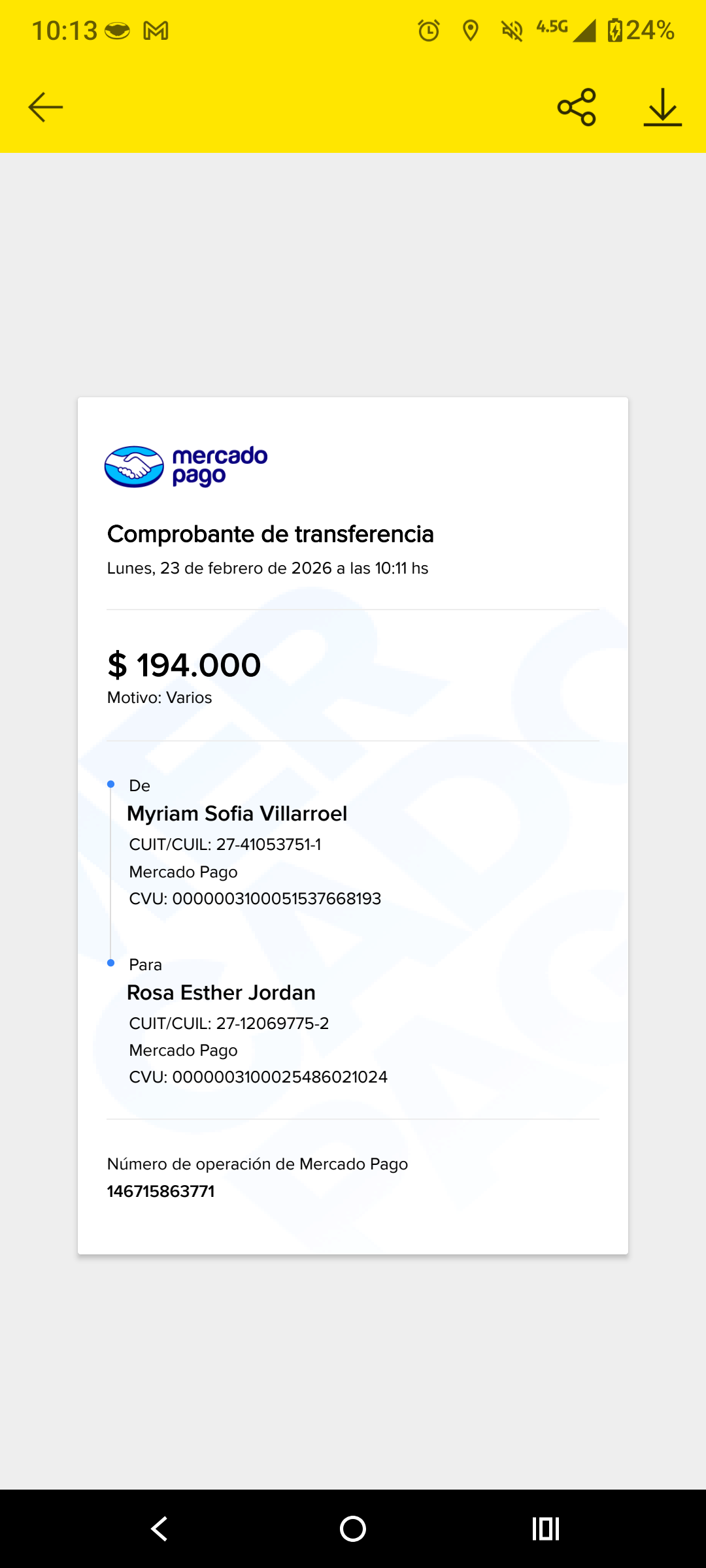
Task: Tap the battery indicator icon
Action: pyautogui.click(x=614, y=31)
